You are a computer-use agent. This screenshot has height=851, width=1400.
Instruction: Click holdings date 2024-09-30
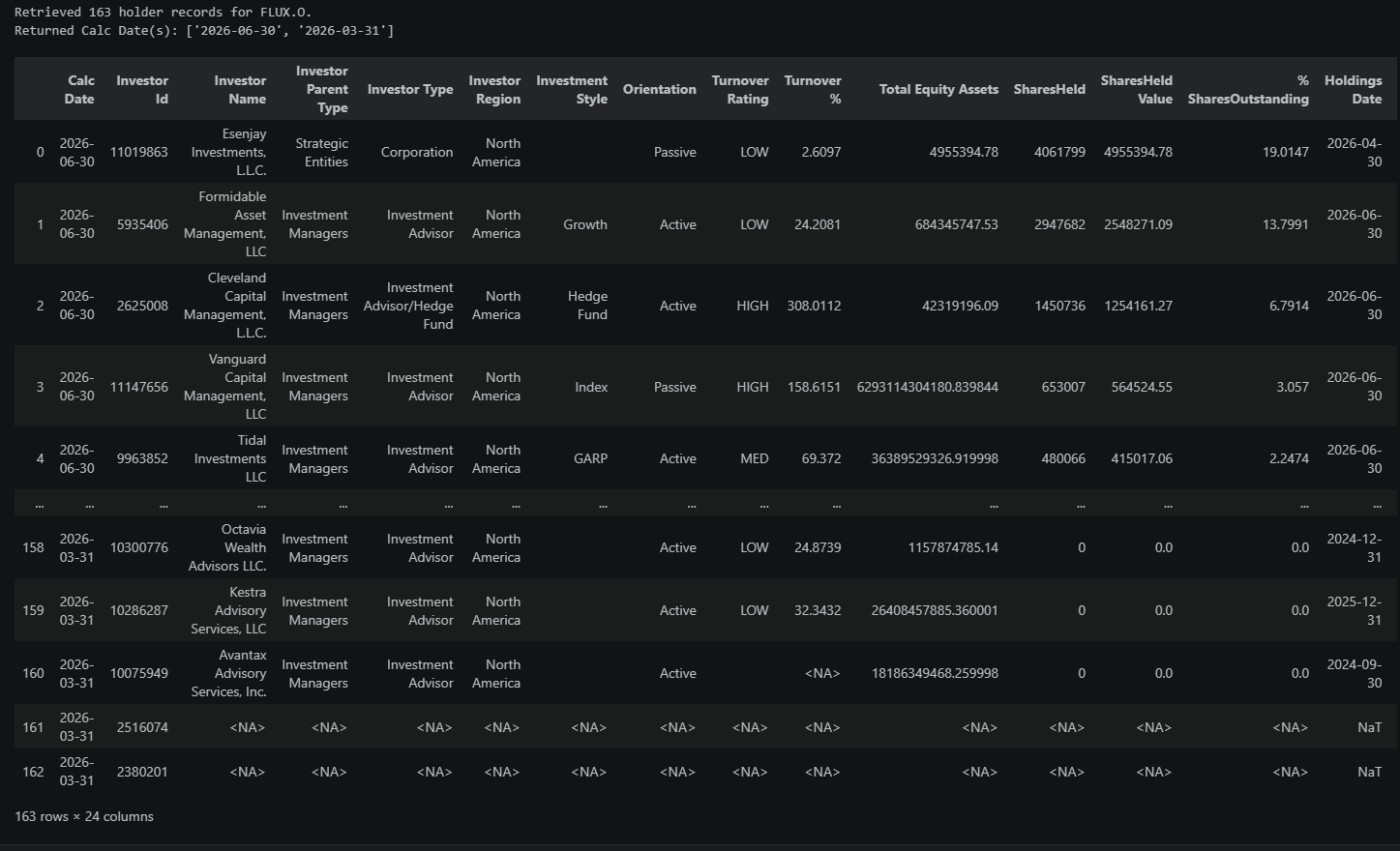(x=1355, y=673)
